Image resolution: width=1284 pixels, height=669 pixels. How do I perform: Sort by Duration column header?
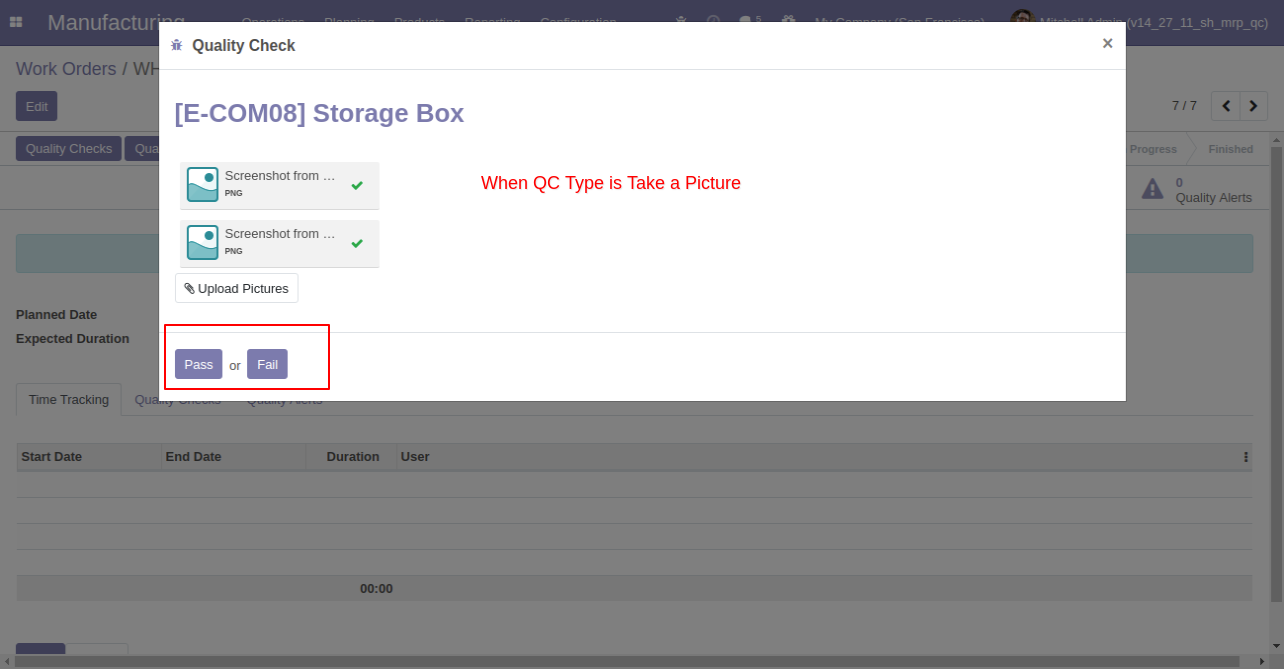(x=351, y=457)
